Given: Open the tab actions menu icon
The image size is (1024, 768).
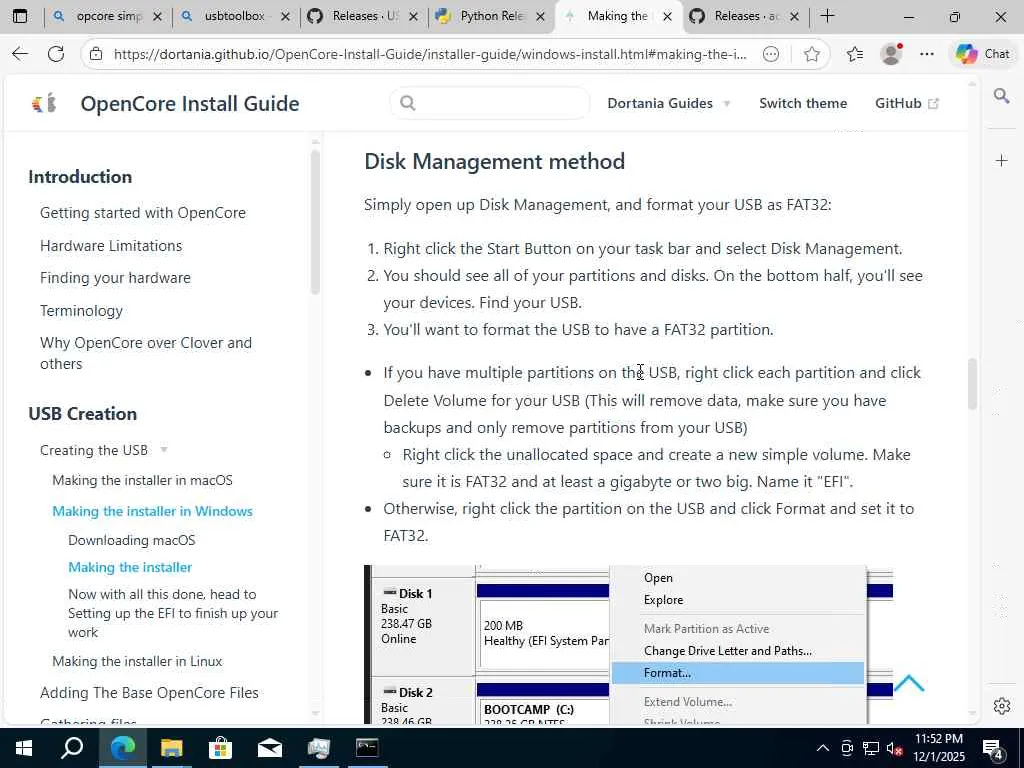Looking at the screenshot, I should [x=20, y=16].
